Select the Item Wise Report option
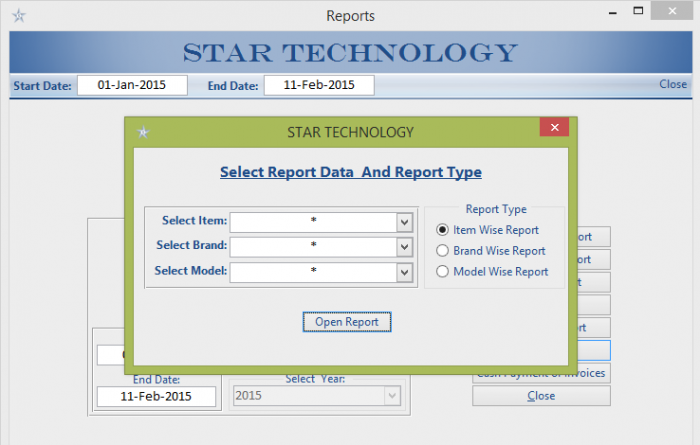Viewport: 700px width, 445px height. (x=443, y=230)
